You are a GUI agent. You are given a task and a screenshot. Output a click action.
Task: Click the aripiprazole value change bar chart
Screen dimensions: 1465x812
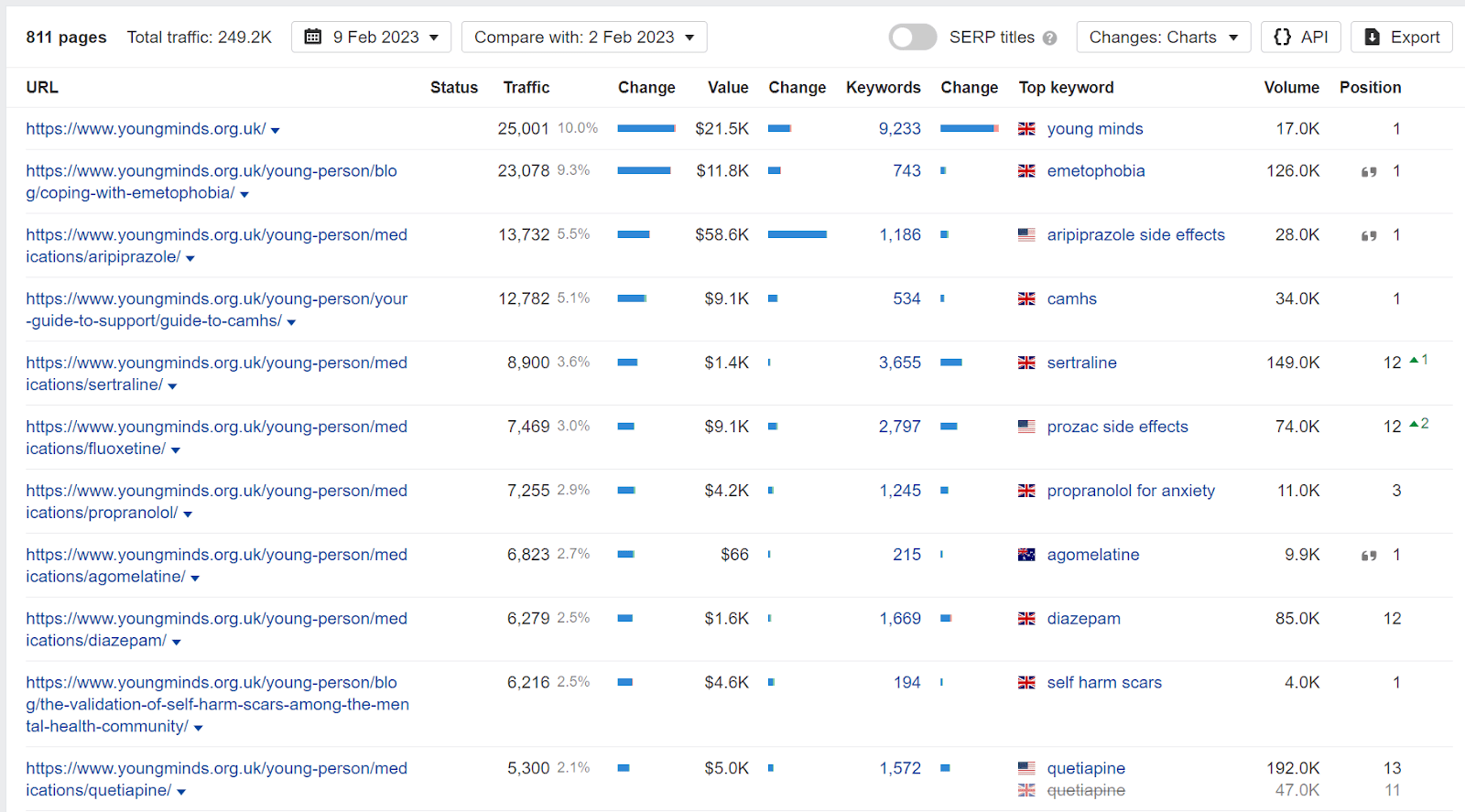click(x=798, y=235)
